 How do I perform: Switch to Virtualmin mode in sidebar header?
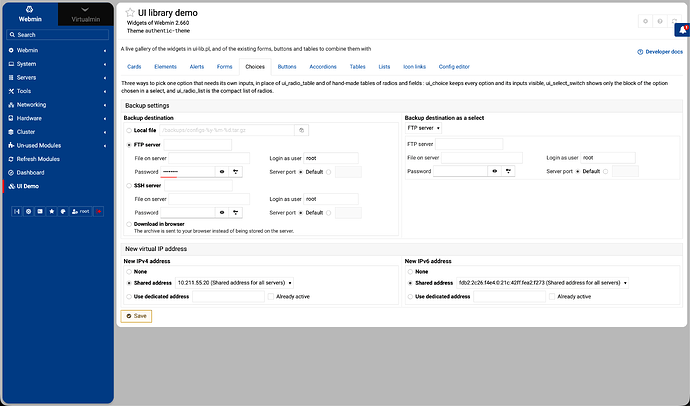(85, 14)
